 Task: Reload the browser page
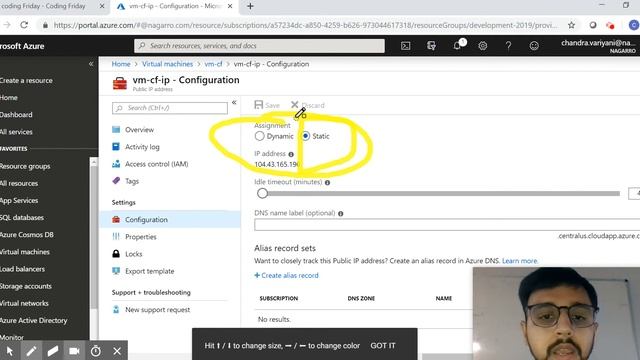(24, 25)
